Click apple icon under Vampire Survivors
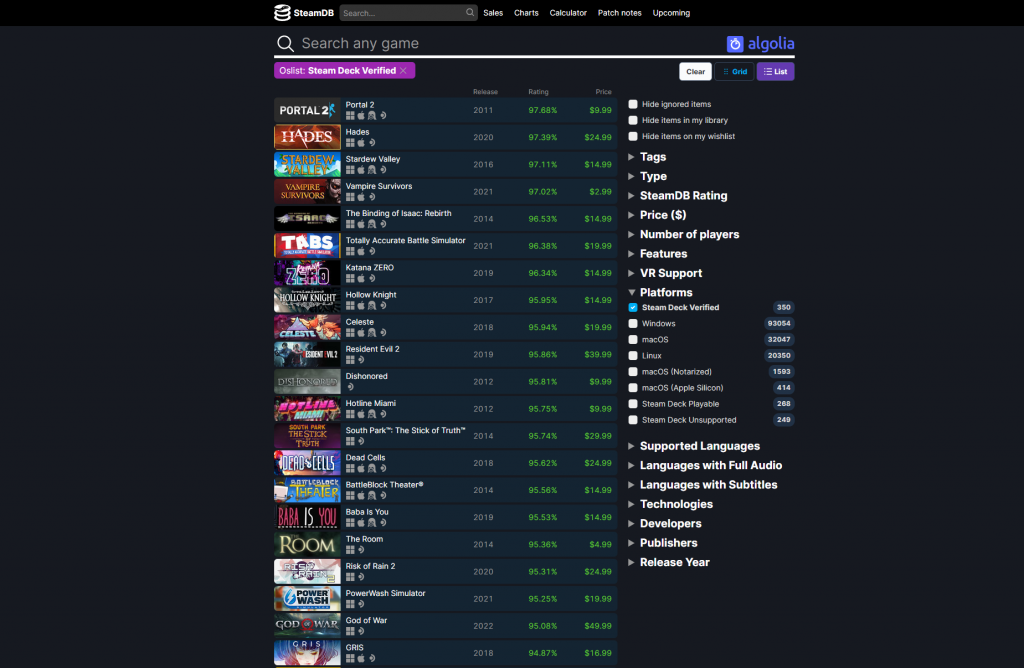 361,197
